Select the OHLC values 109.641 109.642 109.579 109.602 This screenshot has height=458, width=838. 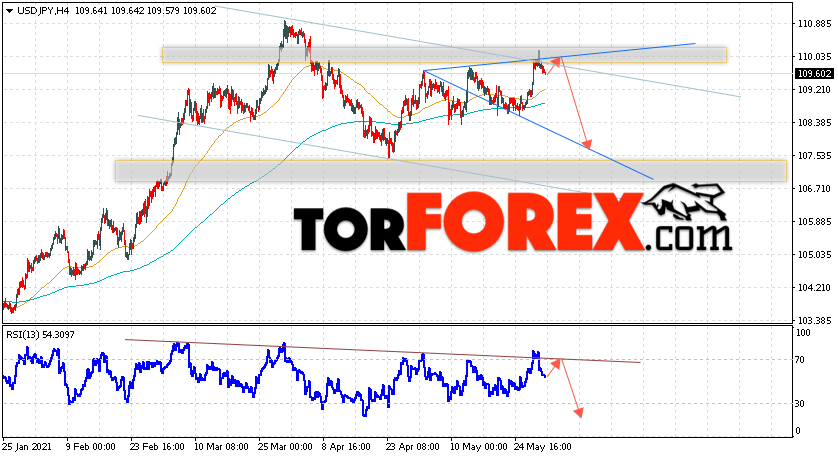(x=145, y=11)
